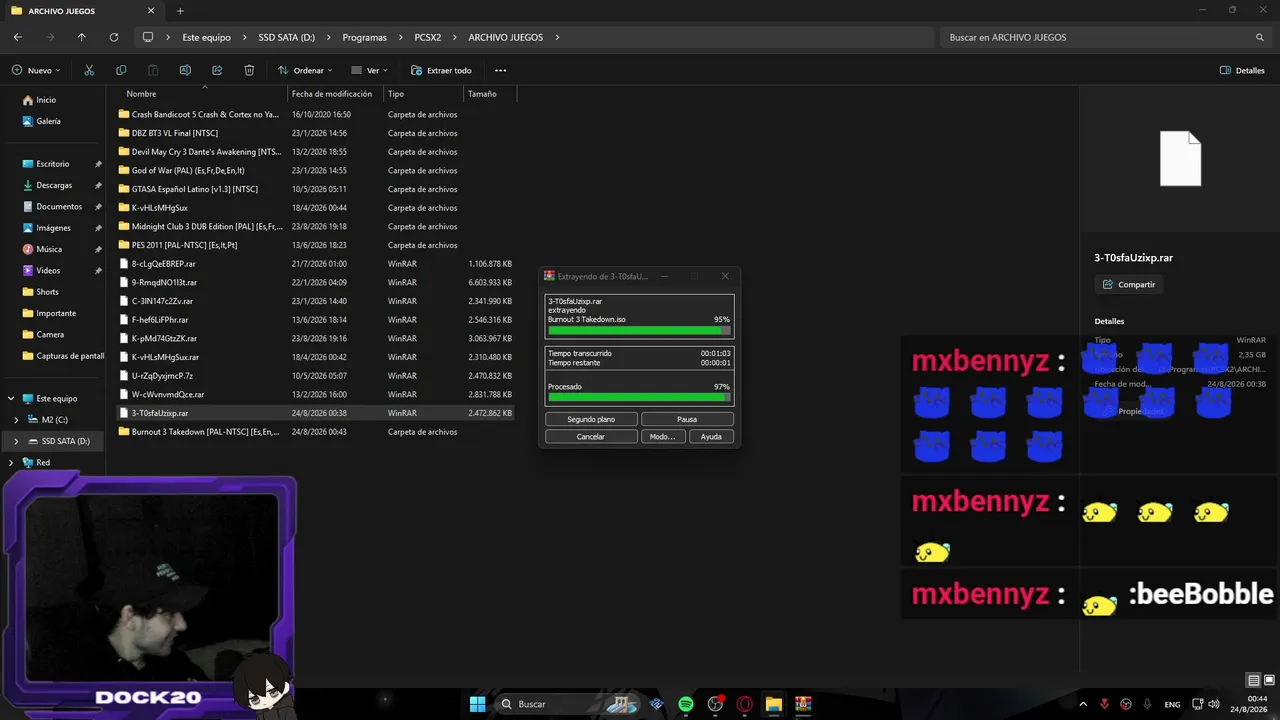
Task: Refresh the ARCHIVO JUEGOS folder view
Action: click(x=114, y=37)
